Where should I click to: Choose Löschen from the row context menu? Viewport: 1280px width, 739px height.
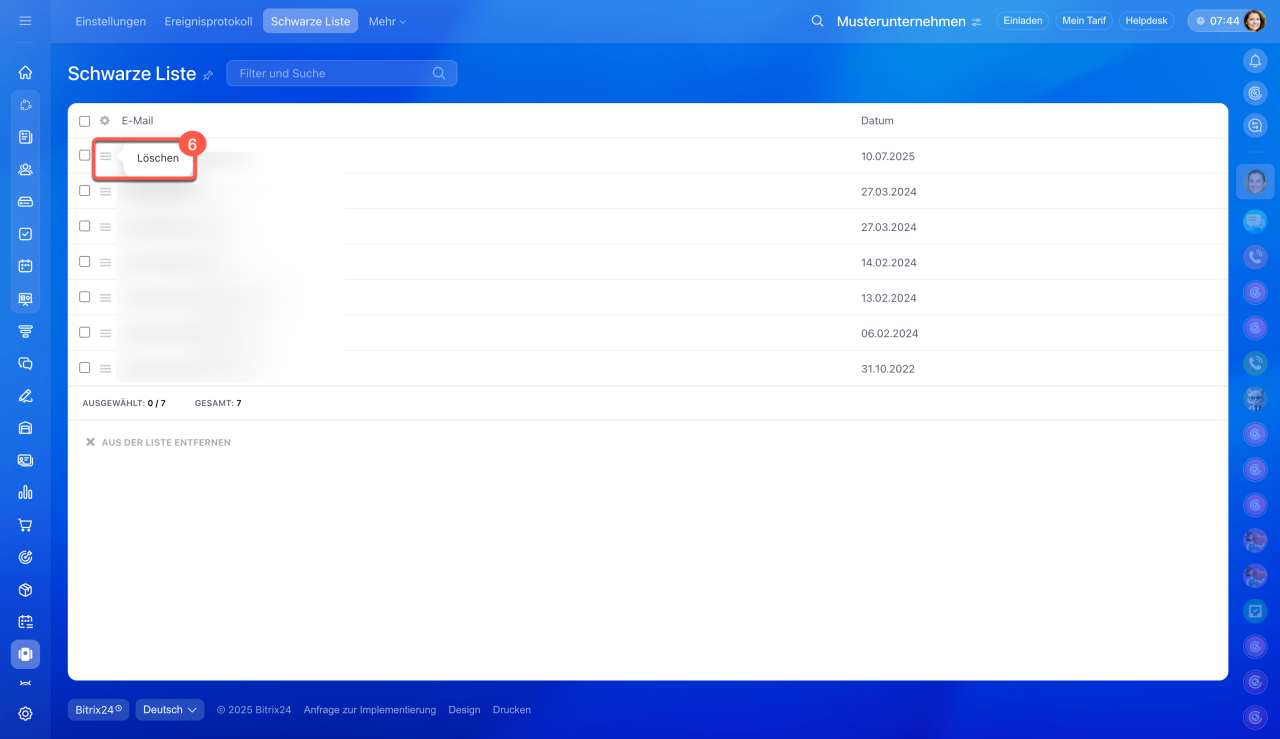pos(158,158)
